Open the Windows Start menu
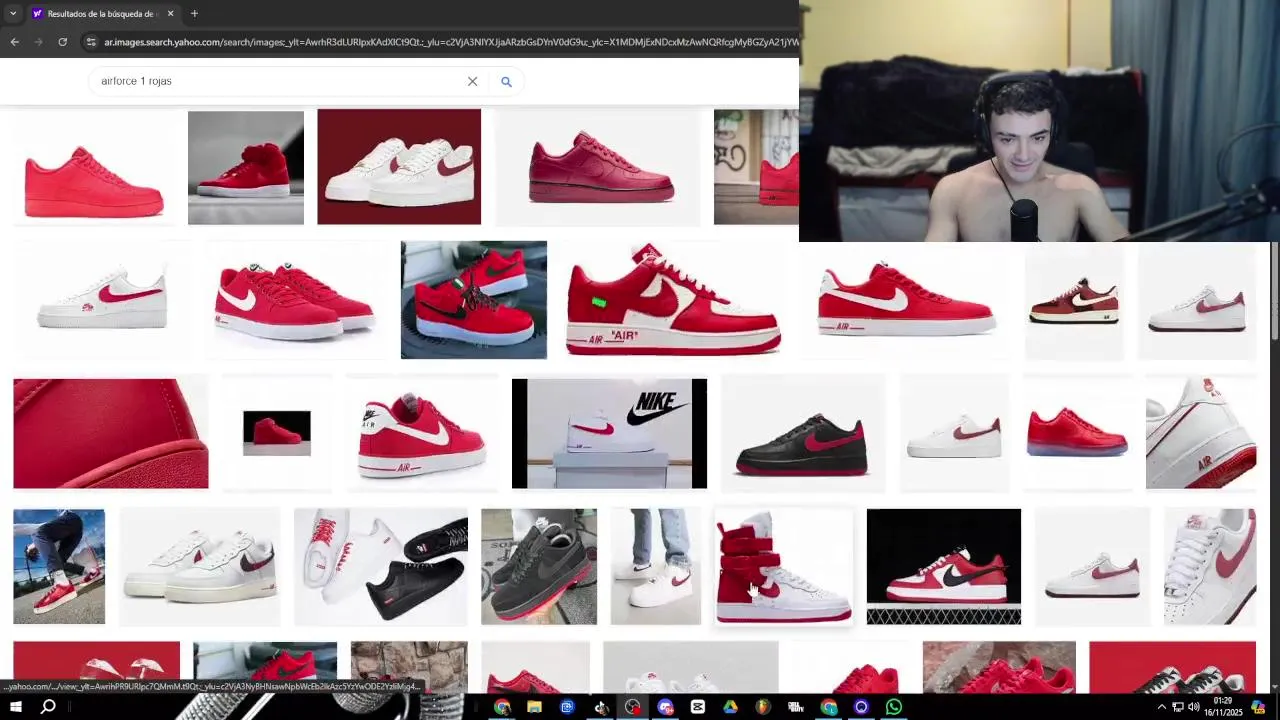 pyautogui.click(x=16, y=707)
